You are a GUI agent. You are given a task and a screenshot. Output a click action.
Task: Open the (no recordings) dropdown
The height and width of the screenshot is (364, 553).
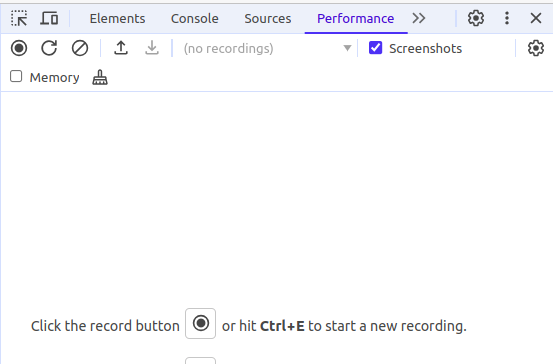(x=267, y=48)
